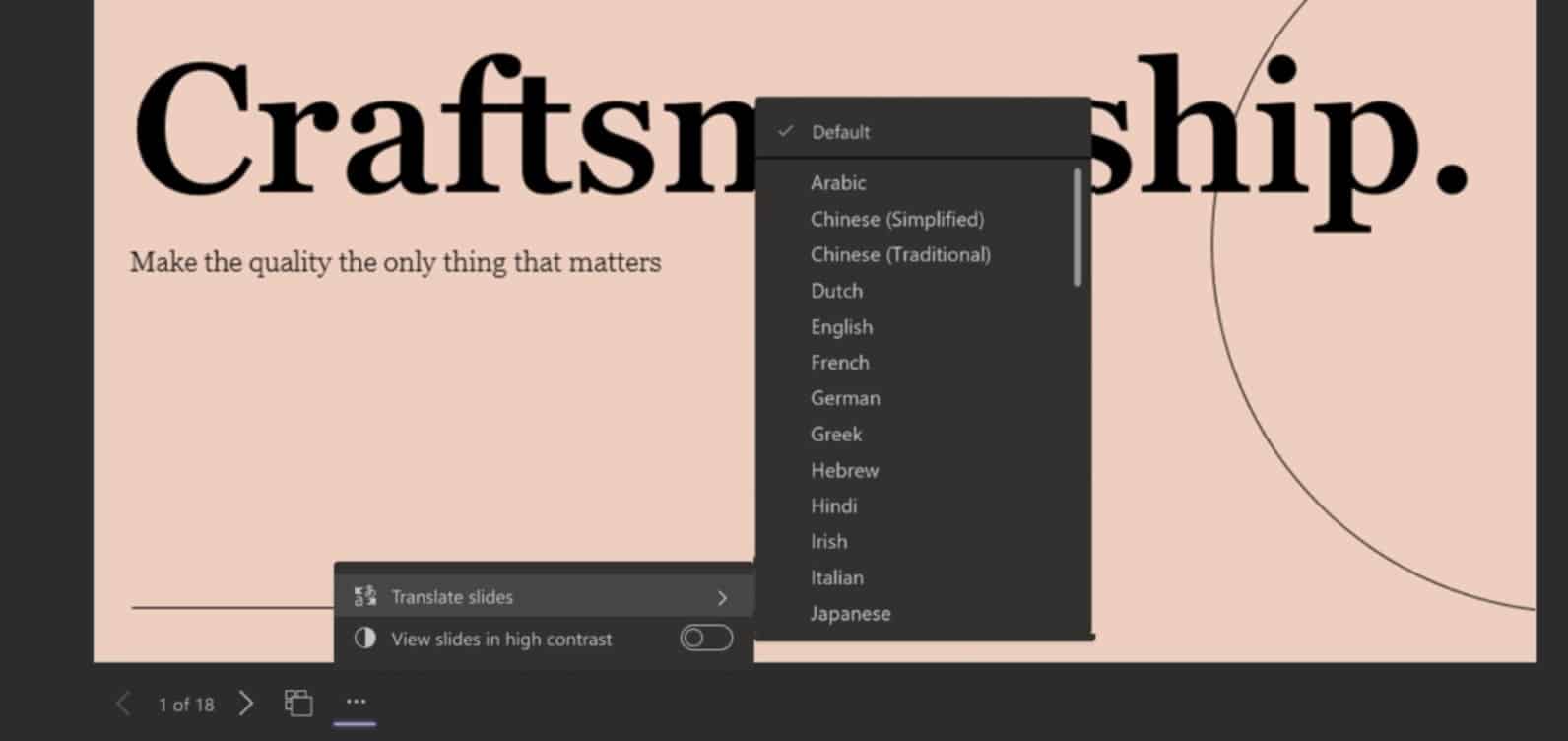Choose Hindi from the language list
Viewport: 1568px width, 741px height.
point(833,505)
